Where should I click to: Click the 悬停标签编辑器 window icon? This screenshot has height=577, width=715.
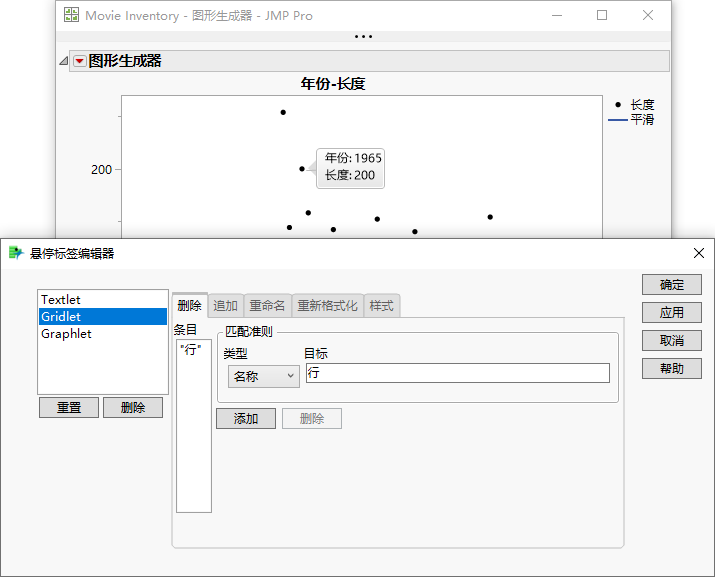pyautogui.click(x=16, y=253)
